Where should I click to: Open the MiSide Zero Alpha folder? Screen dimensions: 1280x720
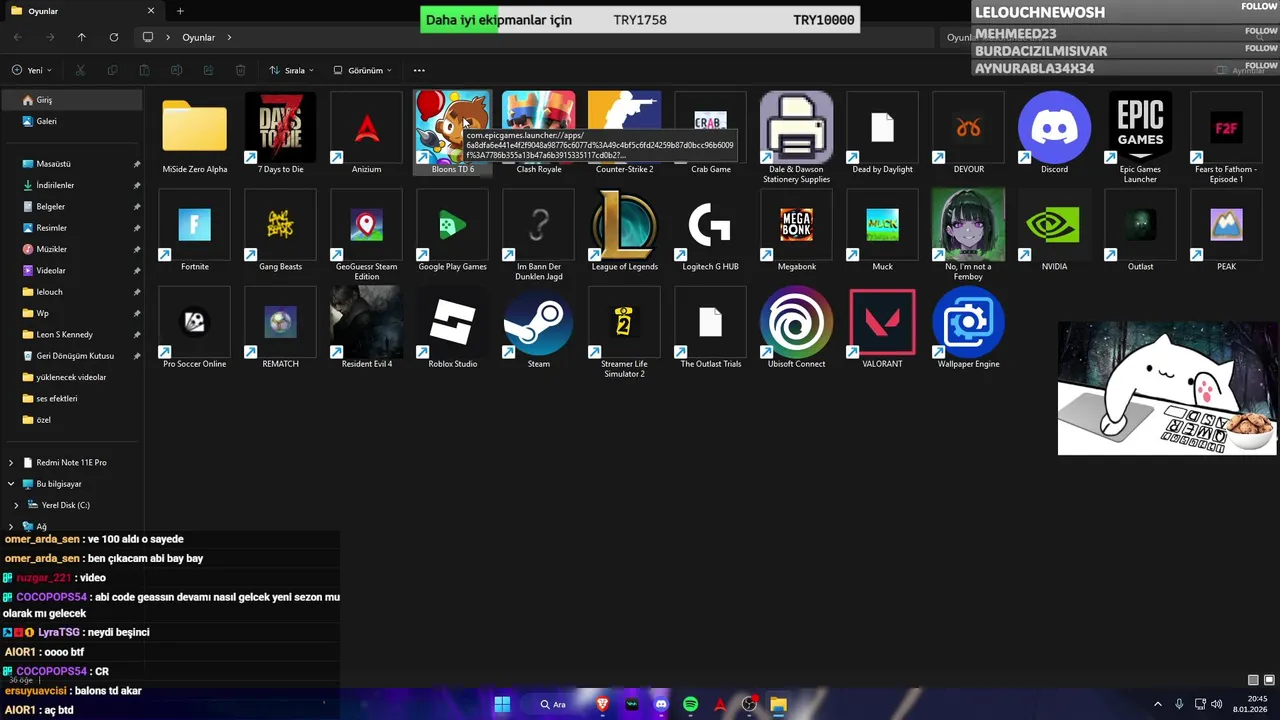195,133
